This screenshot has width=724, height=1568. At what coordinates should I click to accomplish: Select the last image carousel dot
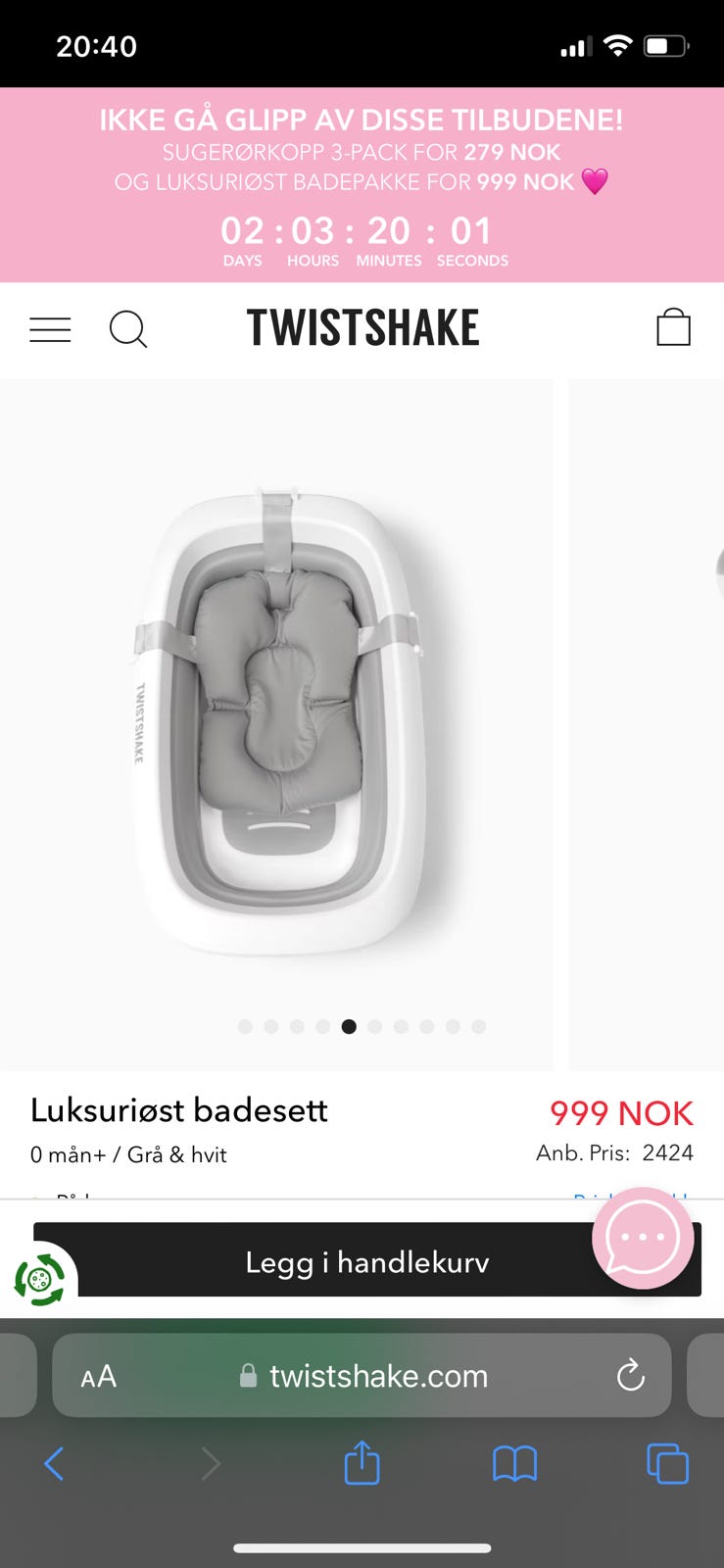tap(478, 1026)
